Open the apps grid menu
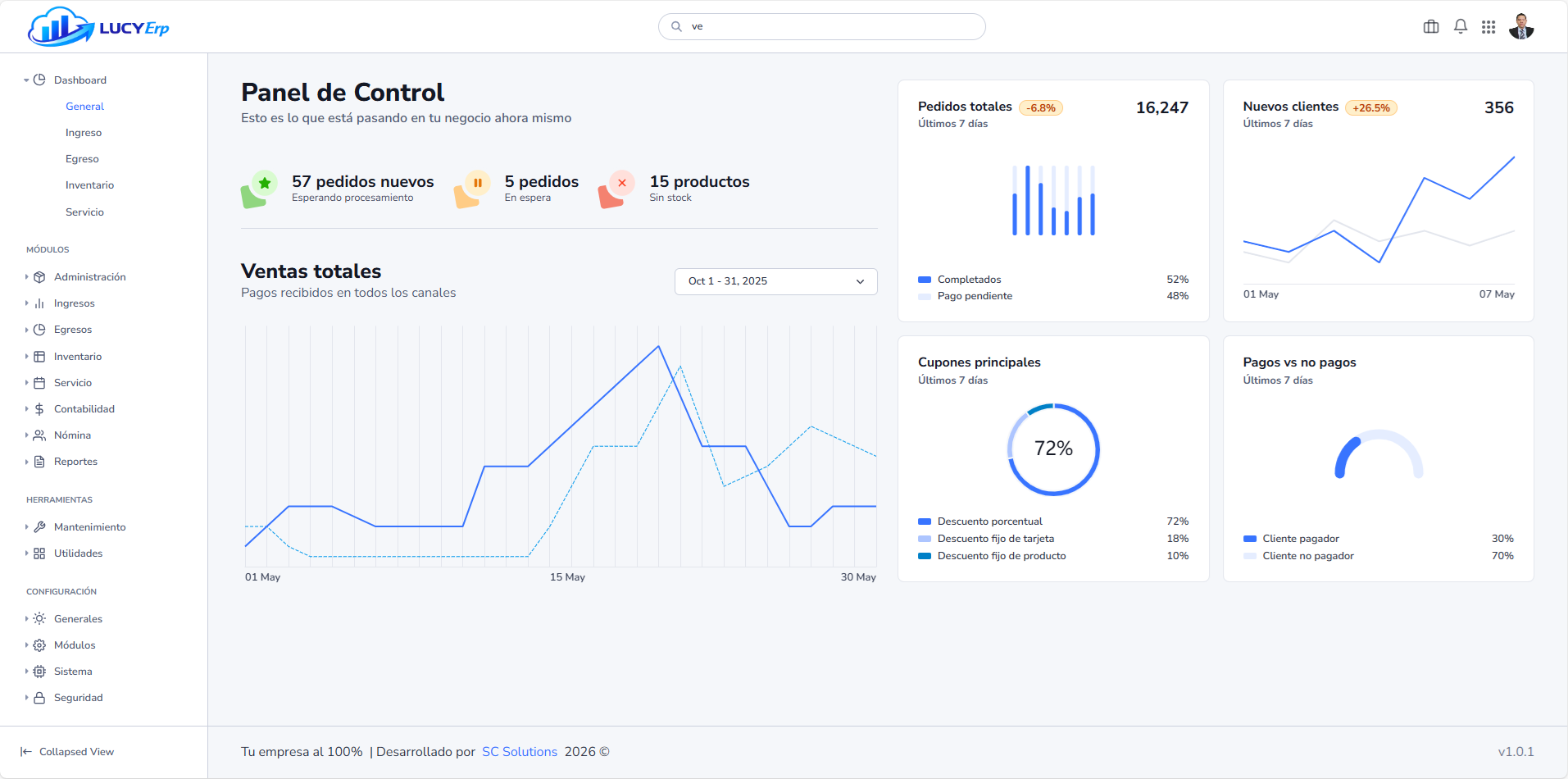 coord(1488,27)
